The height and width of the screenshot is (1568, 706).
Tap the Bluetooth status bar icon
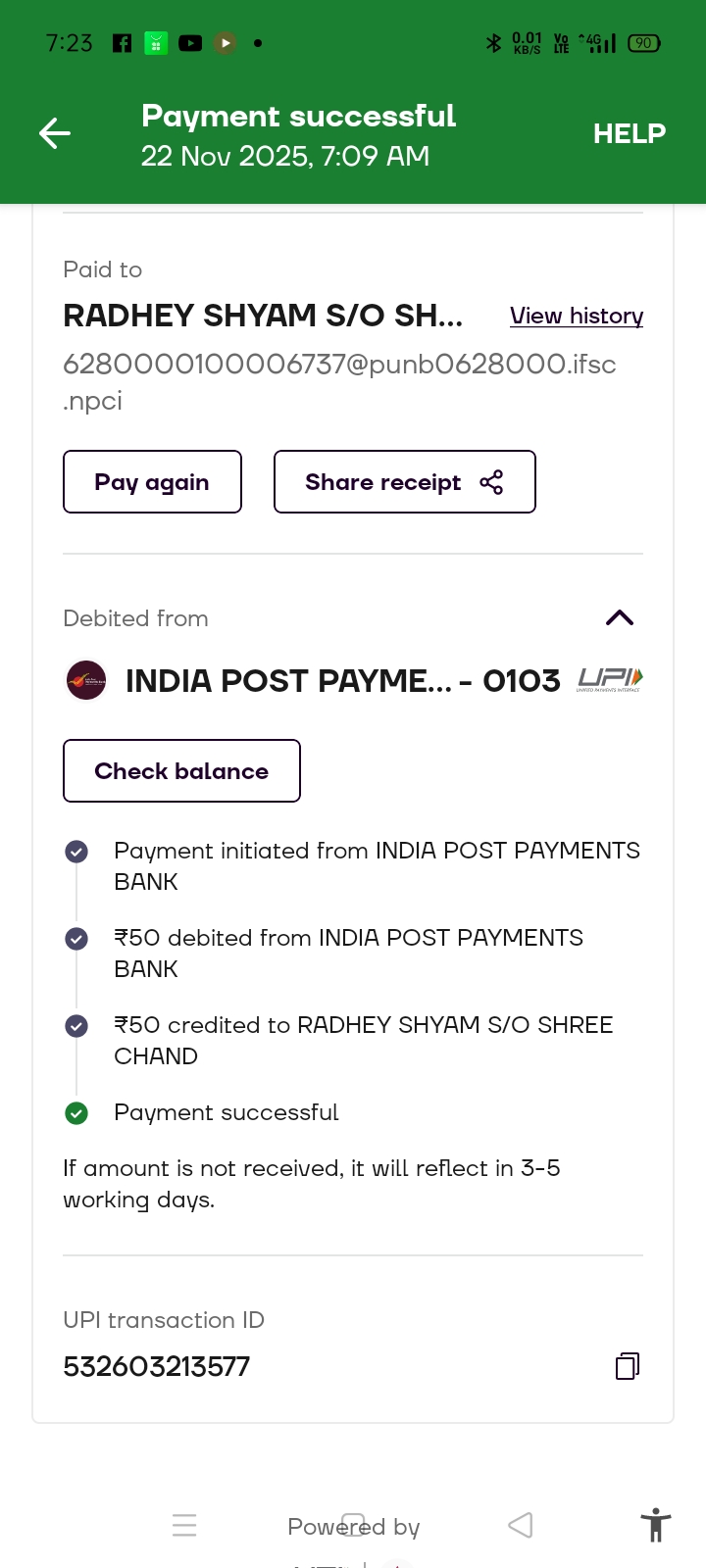pos(493,43)
